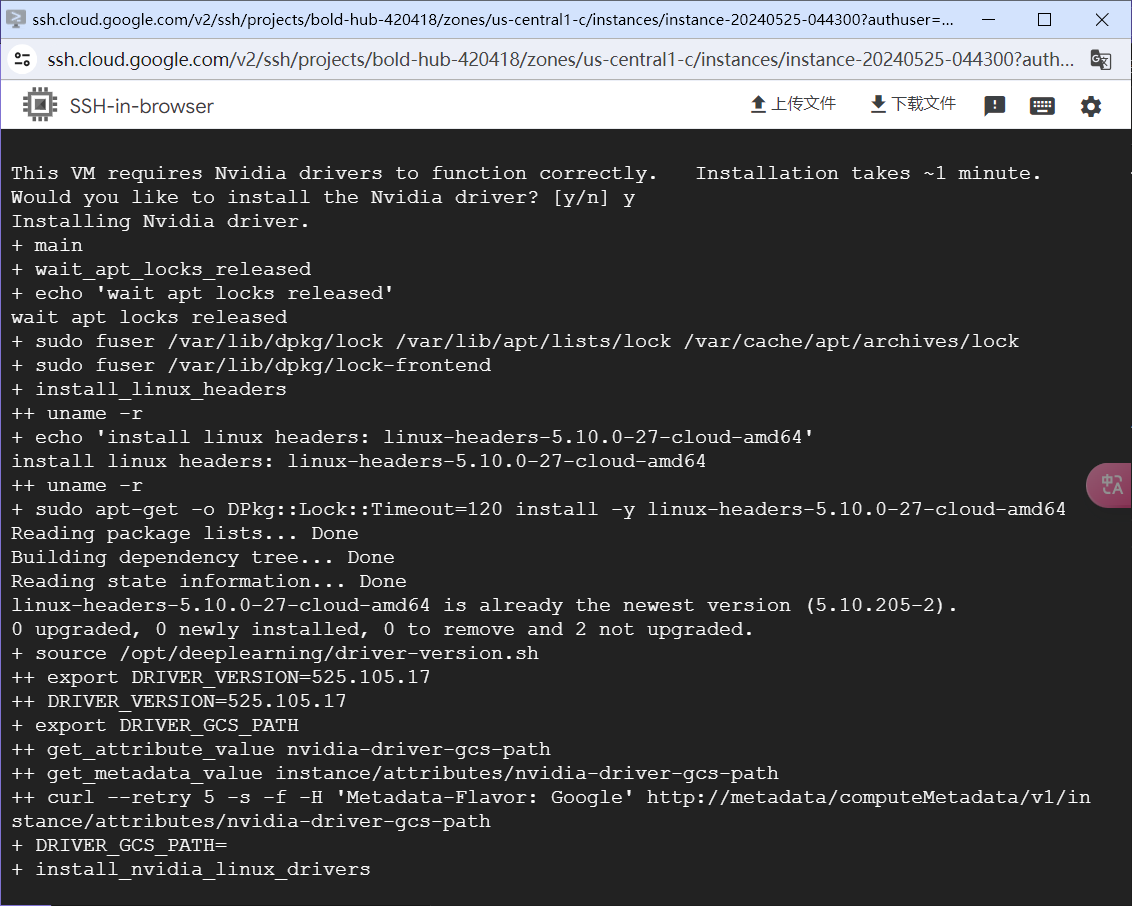Click the '+ main' line
Screen dimensions: 1132x906
point(47,245)
